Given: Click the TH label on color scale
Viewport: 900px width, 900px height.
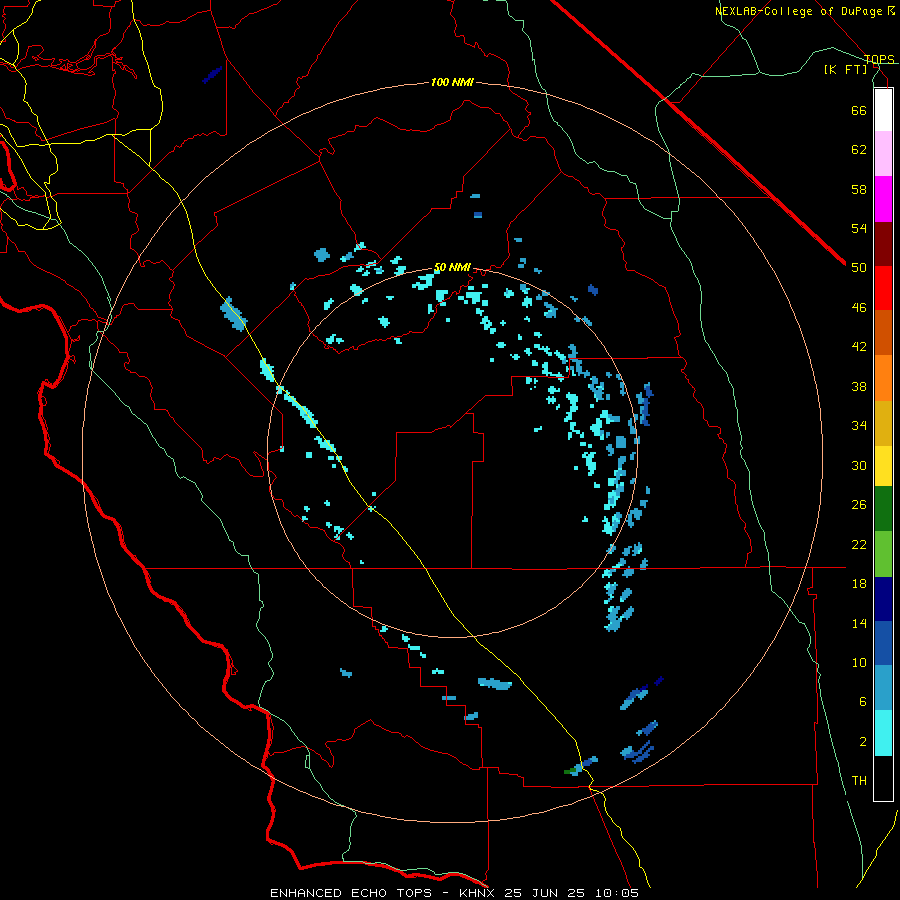Looking at the screenshot, I should coord(859,781).
